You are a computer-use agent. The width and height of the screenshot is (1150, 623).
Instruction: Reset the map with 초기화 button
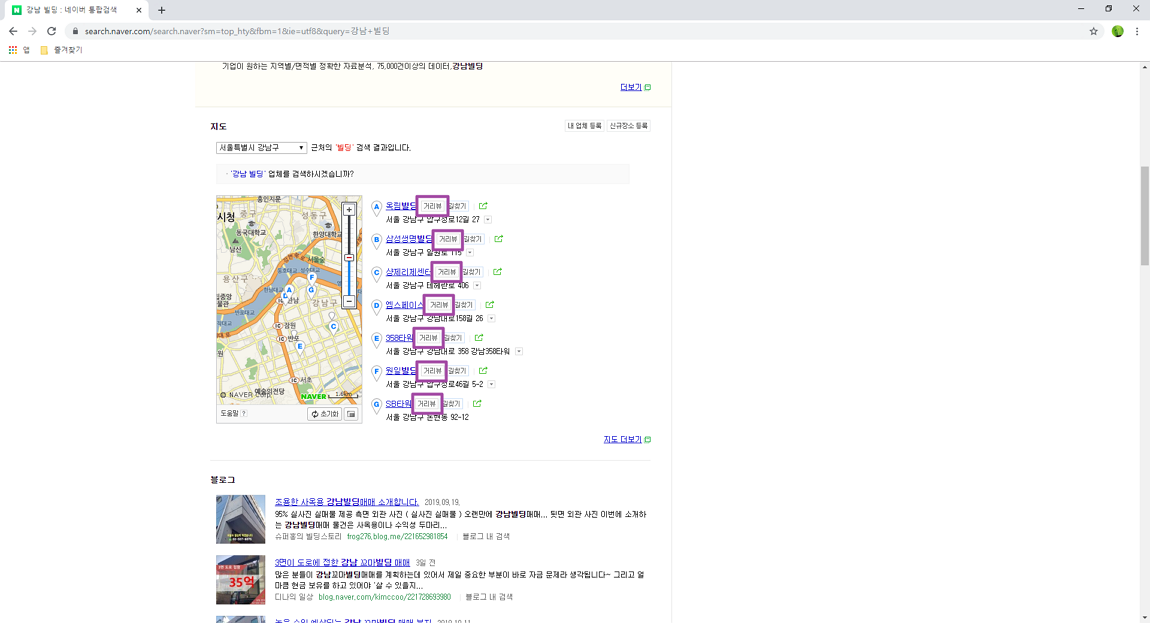[x=324, y=414]
